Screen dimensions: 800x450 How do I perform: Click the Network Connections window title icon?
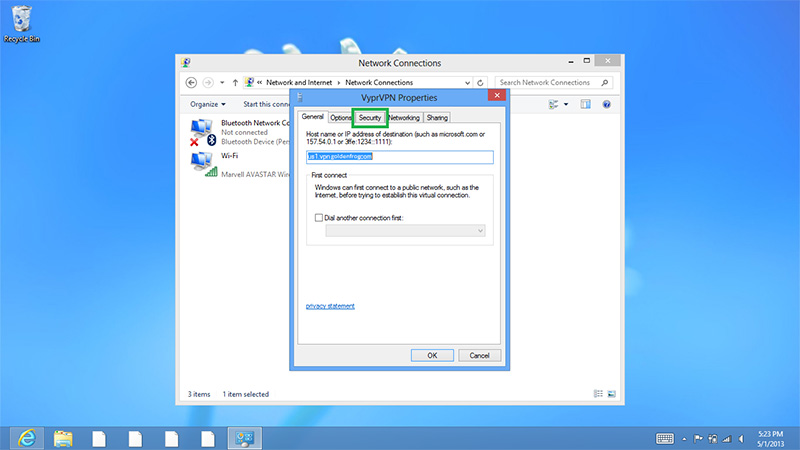(x=186, y=63)
